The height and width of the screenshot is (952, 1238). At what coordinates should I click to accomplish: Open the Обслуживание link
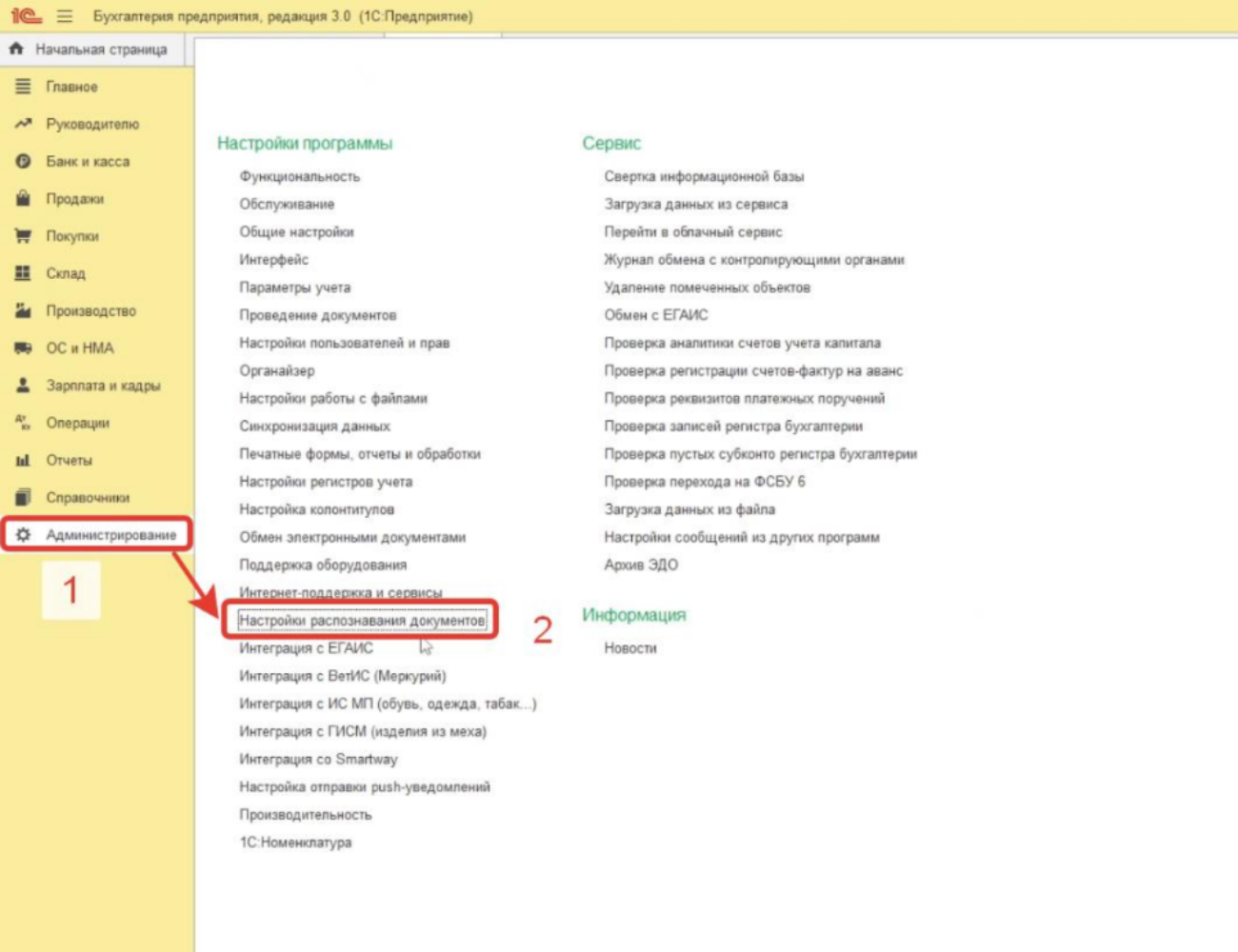pyautogui.click(x=287, y=204)
